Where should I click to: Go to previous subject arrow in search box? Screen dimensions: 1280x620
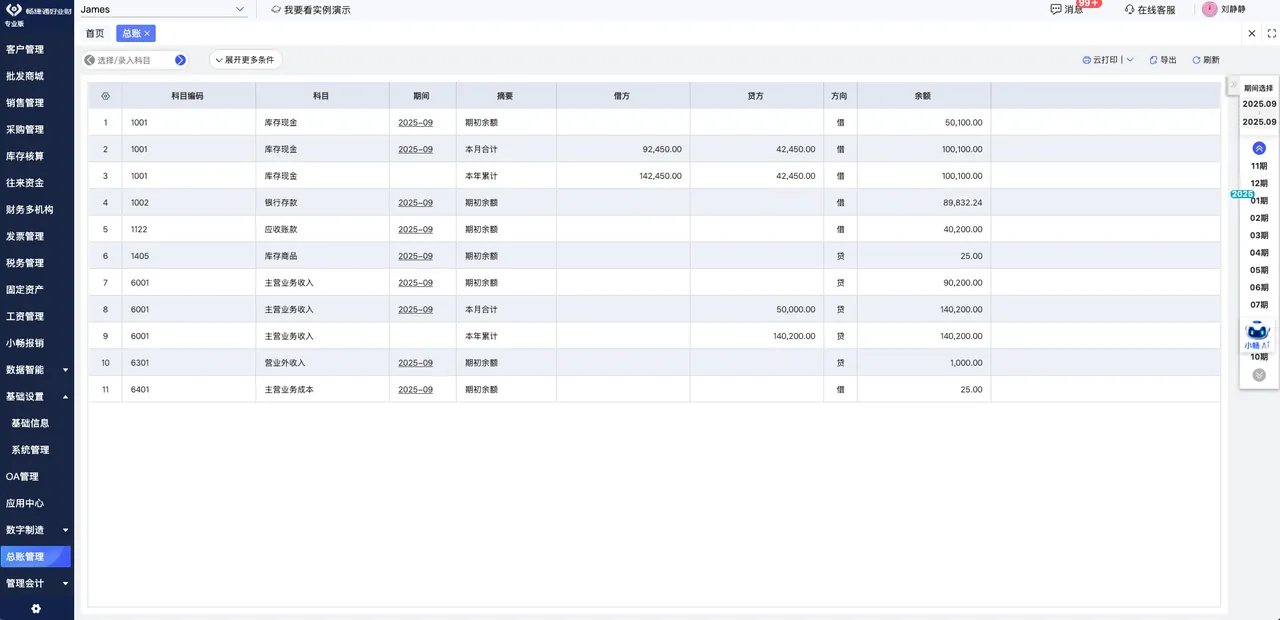(89, 60)
